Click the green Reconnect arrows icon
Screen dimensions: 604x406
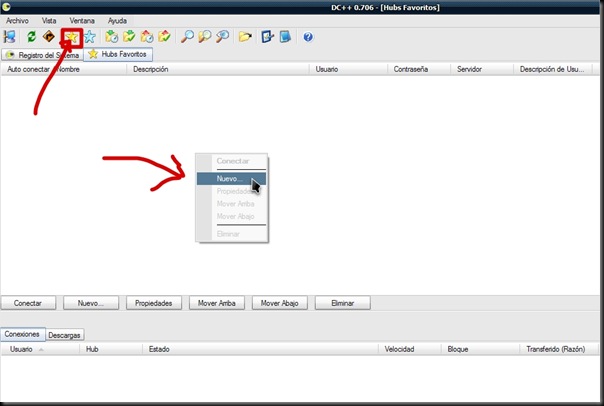coord(31,37)
